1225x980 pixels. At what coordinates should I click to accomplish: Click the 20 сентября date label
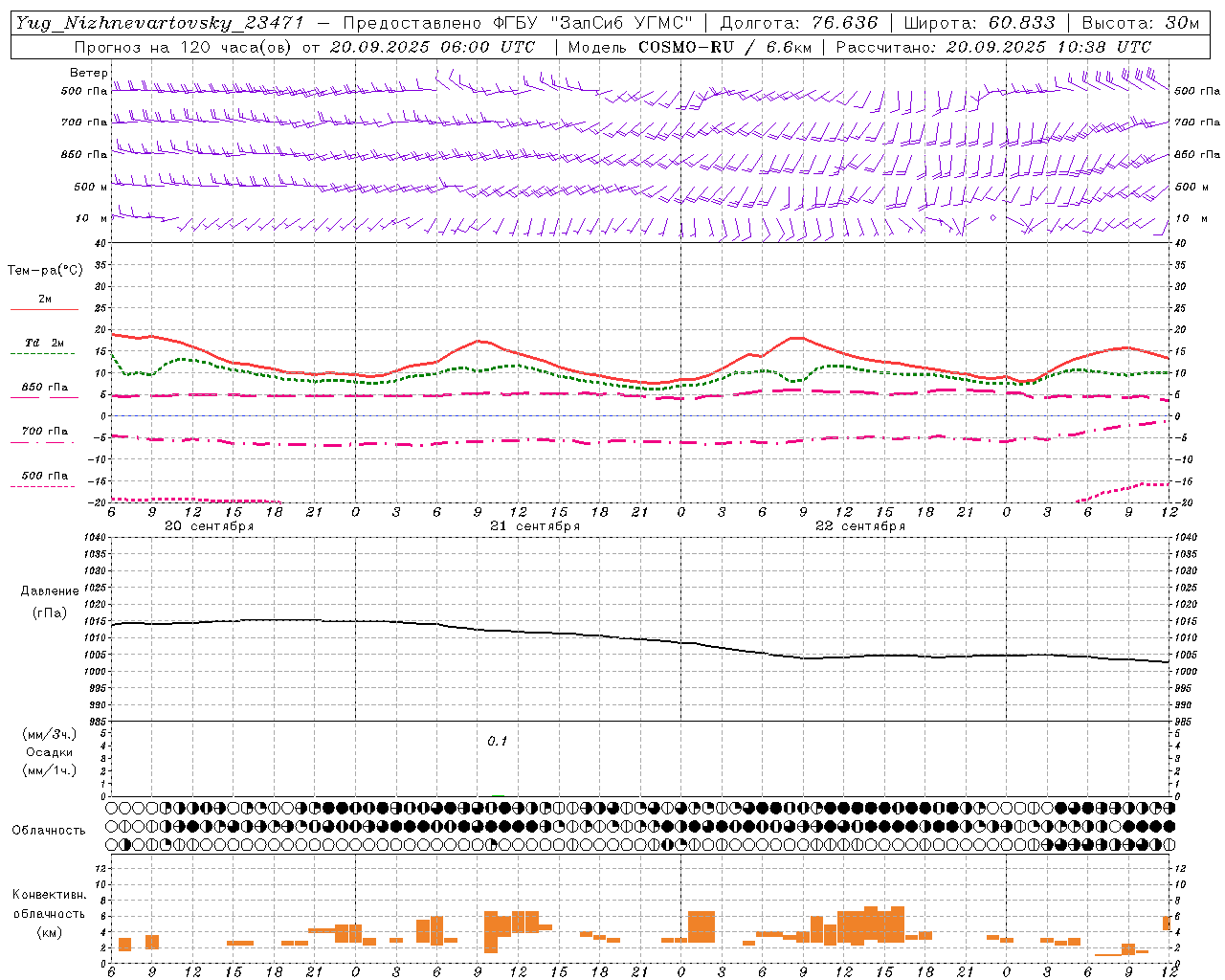[209, 526]
